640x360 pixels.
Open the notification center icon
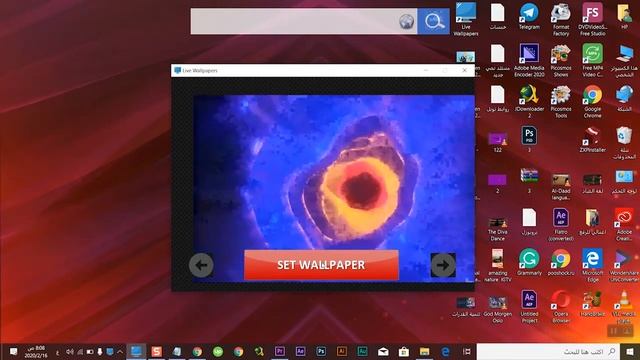click(13, 351)
